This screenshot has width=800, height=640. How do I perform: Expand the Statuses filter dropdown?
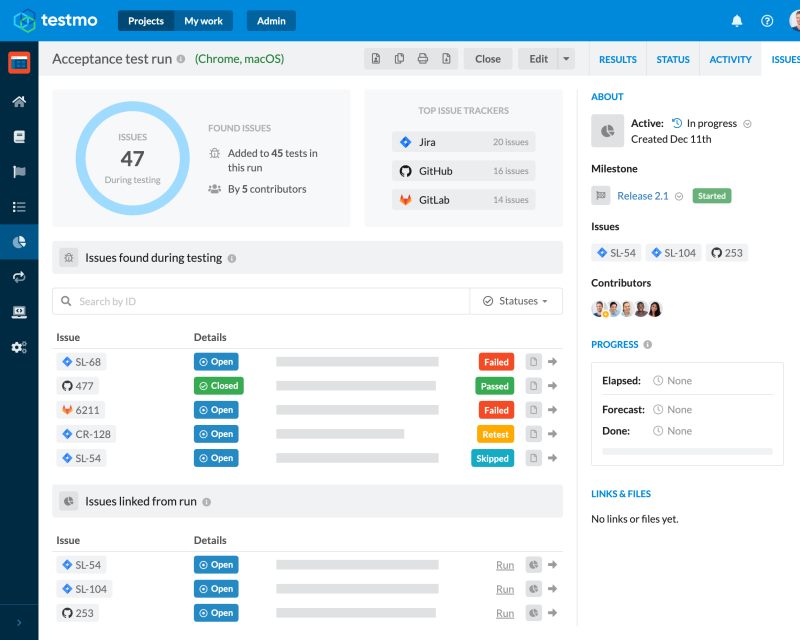click(516, 301)
